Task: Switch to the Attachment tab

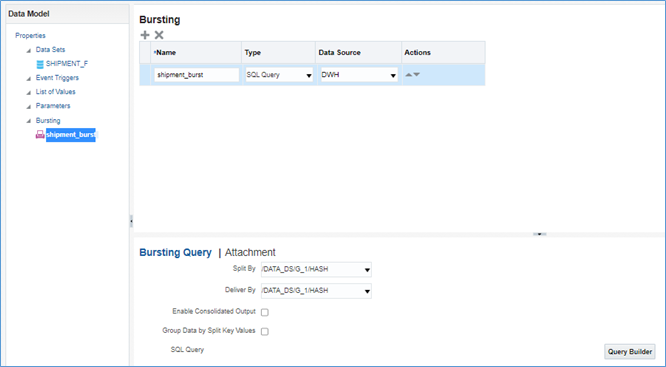Action: (250, 252)
